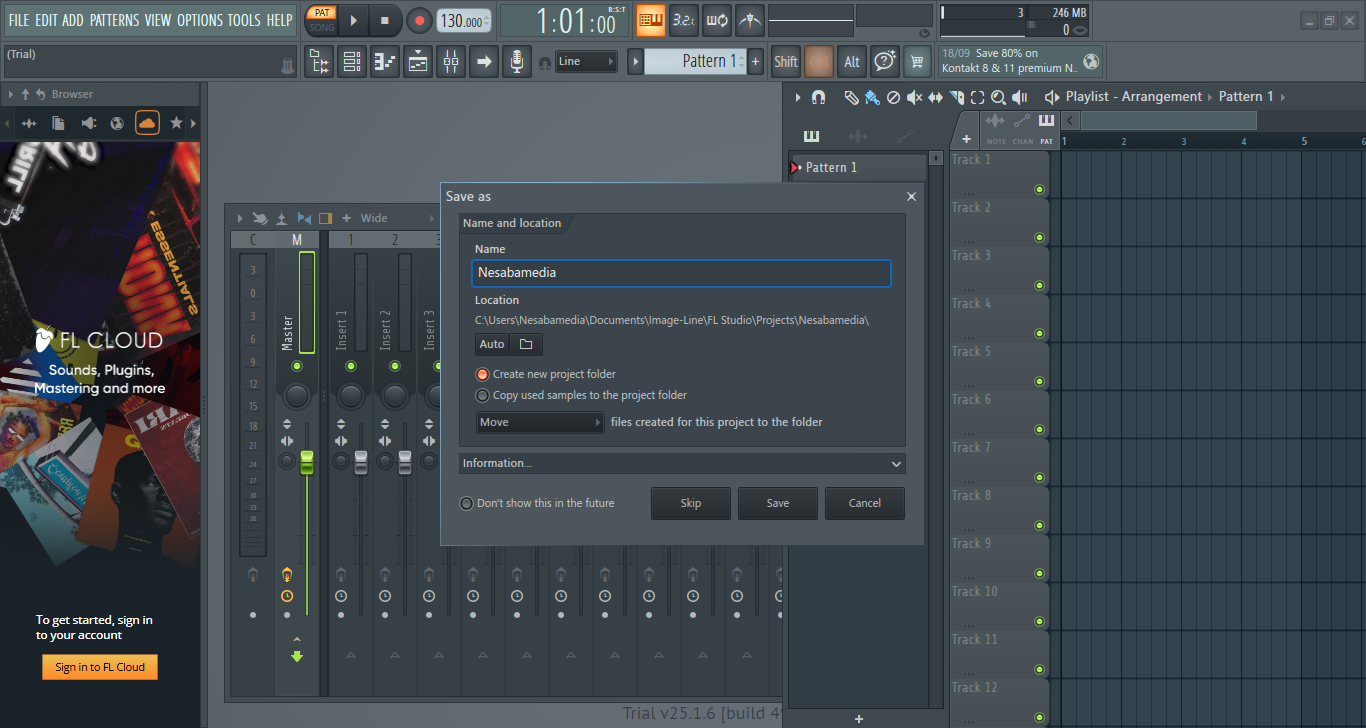Open the Piano roll view
The width and height of the screenshot is (1366, 728).
coord(385,62)
